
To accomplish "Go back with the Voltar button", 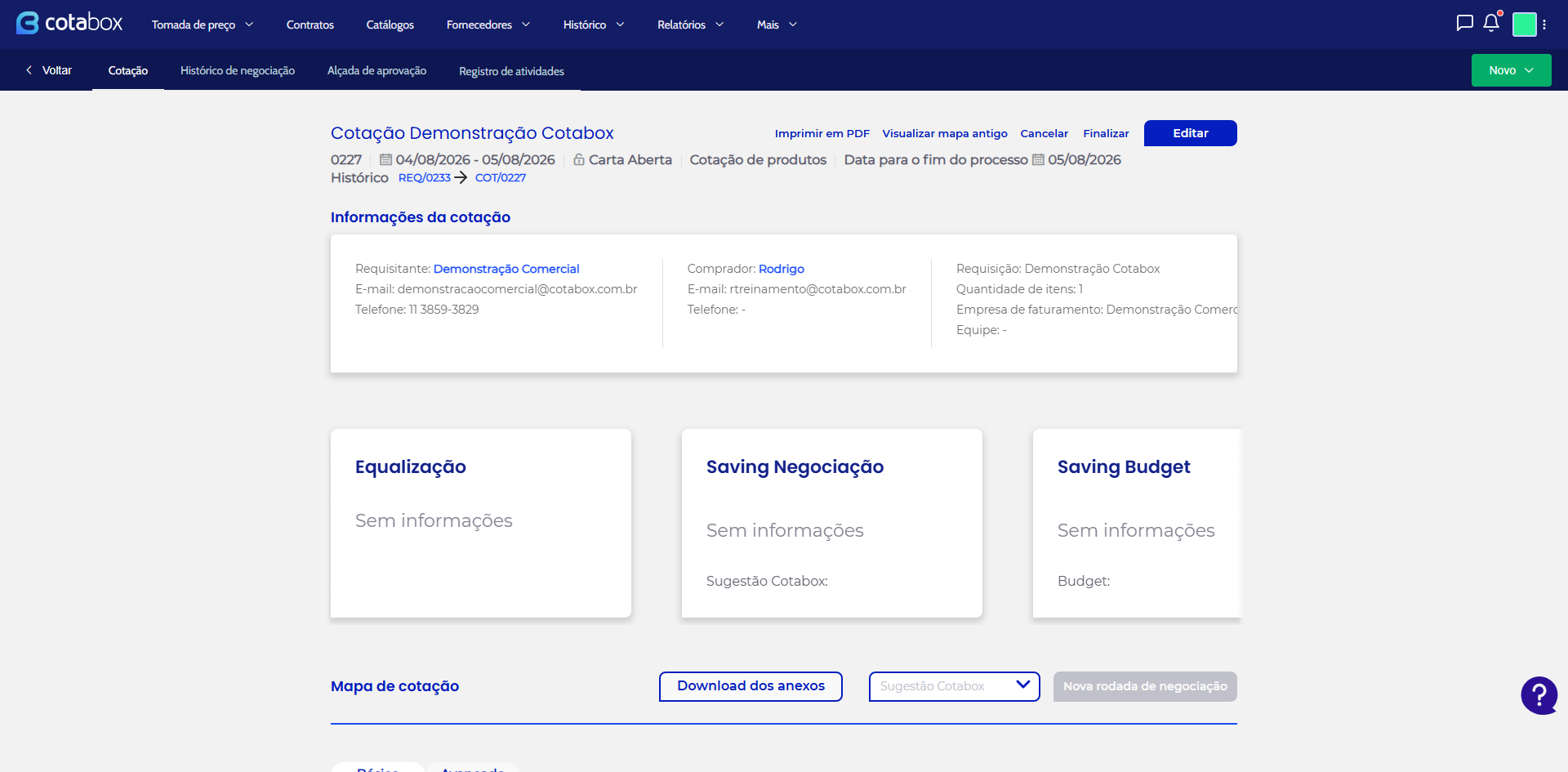I will (49, 70).
